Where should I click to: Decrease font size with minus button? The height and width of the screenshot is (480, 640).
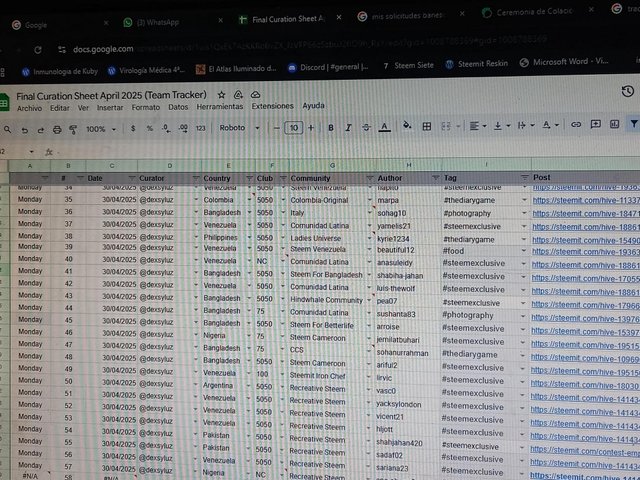tap(277, 128)
